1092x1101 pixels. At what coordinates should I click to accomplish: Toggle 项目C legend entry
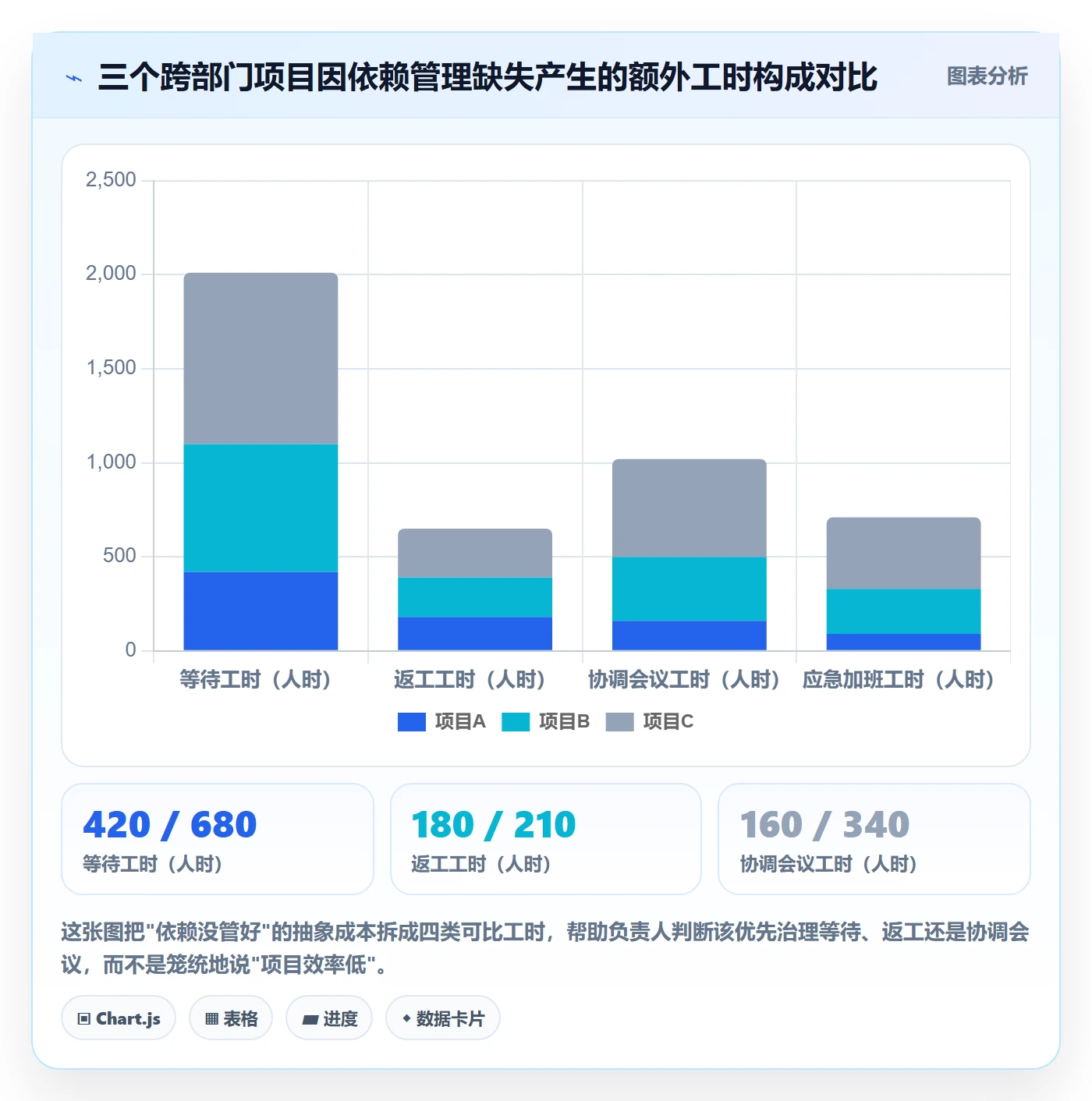pyautogui.click(x=650, y=722)
